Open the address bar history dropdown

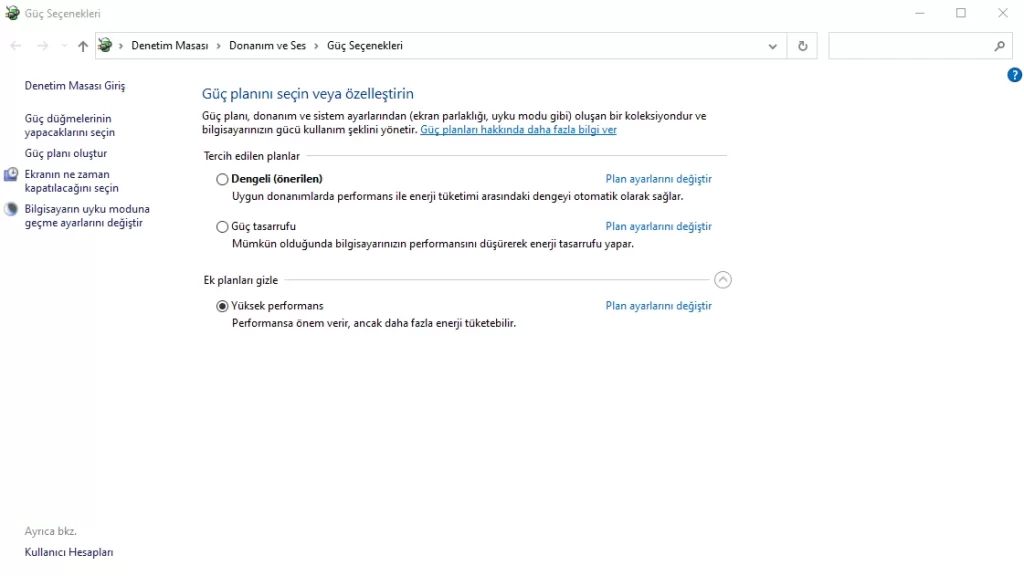[772, 46]
